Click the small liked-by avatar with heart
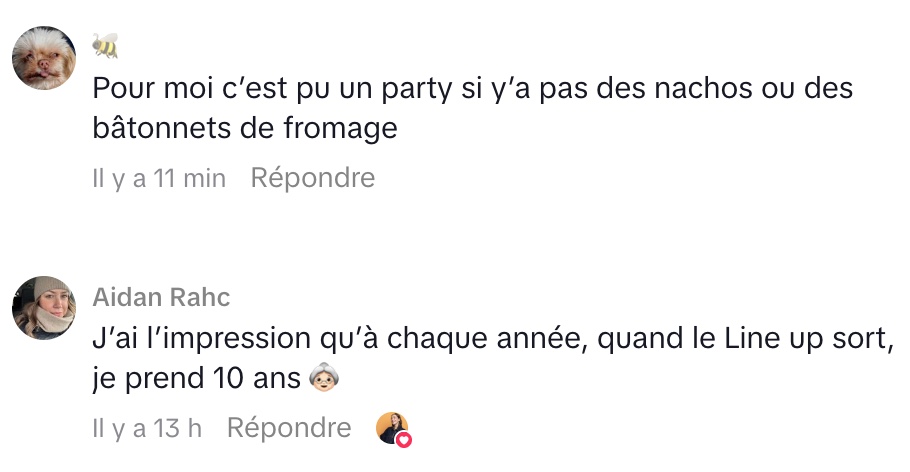The image size is (910, 472). coord(392,428)
